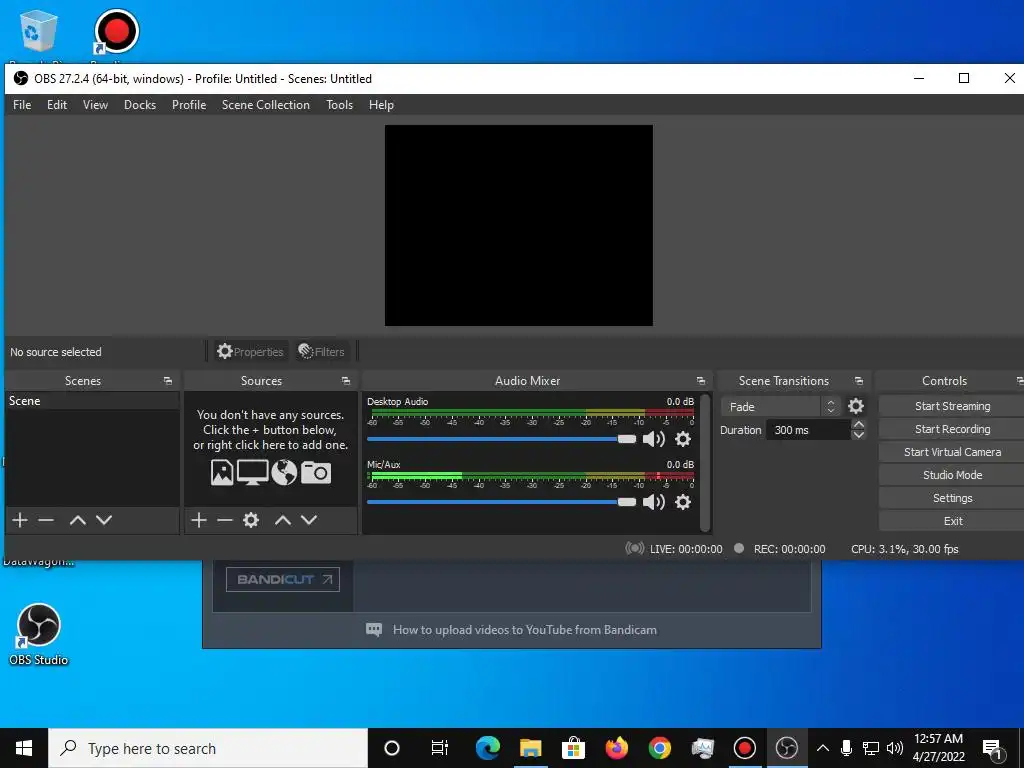Click the image source icon in Sources
Image resolution: width=1024 pixels, height=768 pixels.
pos(222,472)
